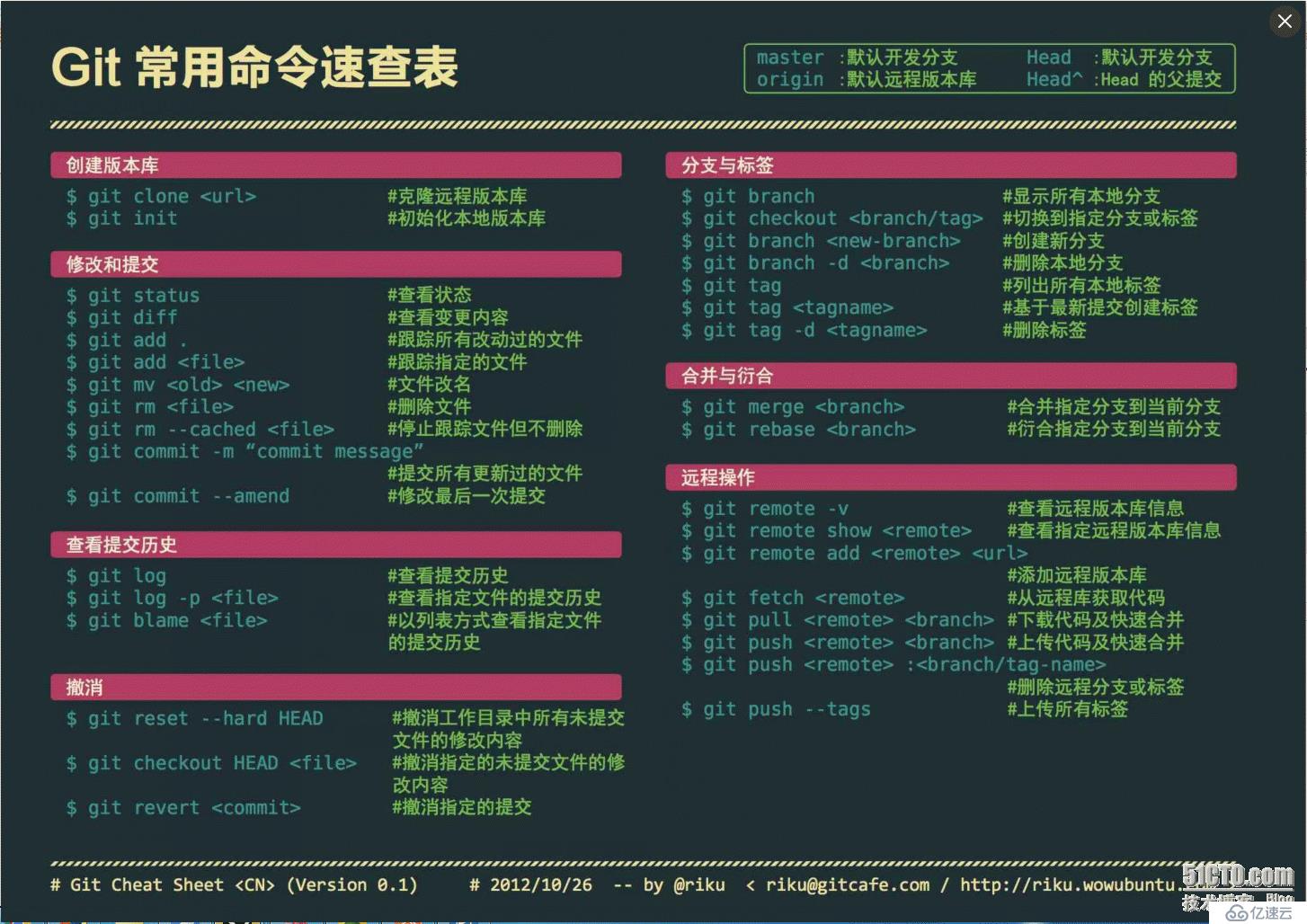Click the '$ git blame <file>' command

pyautogui.click(x=167, y=620)
